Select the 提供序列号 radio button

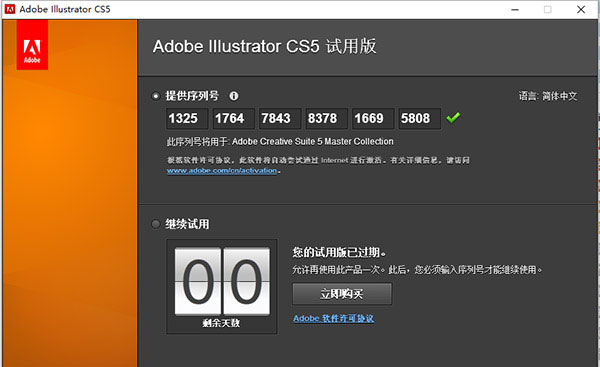coord(155,96)
